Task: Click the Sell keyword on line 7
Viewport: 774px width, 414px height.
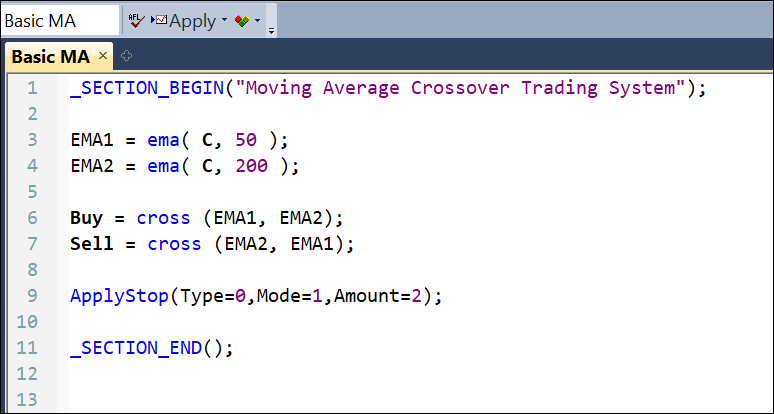Action: (92, 244)
